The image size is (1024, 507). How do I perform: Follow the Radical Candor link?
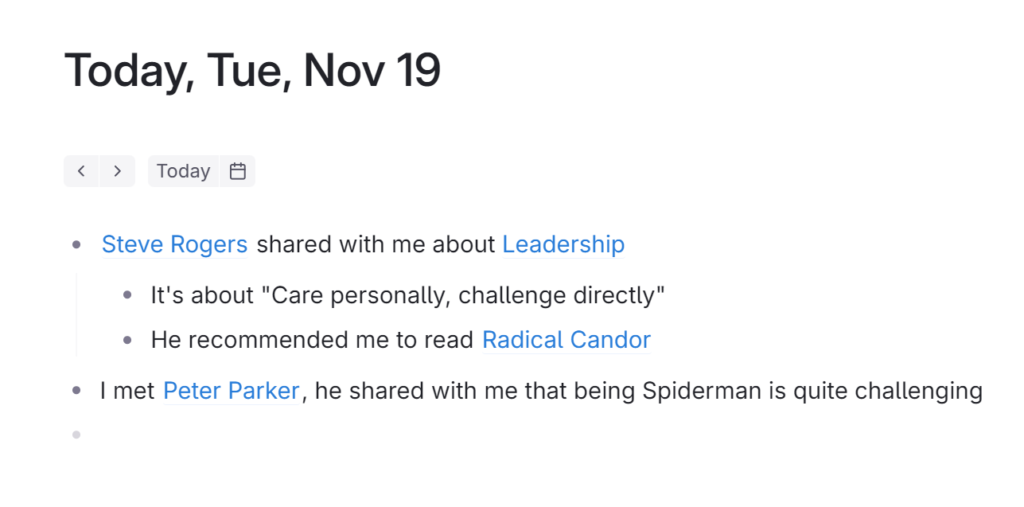(x=566, y=340)
